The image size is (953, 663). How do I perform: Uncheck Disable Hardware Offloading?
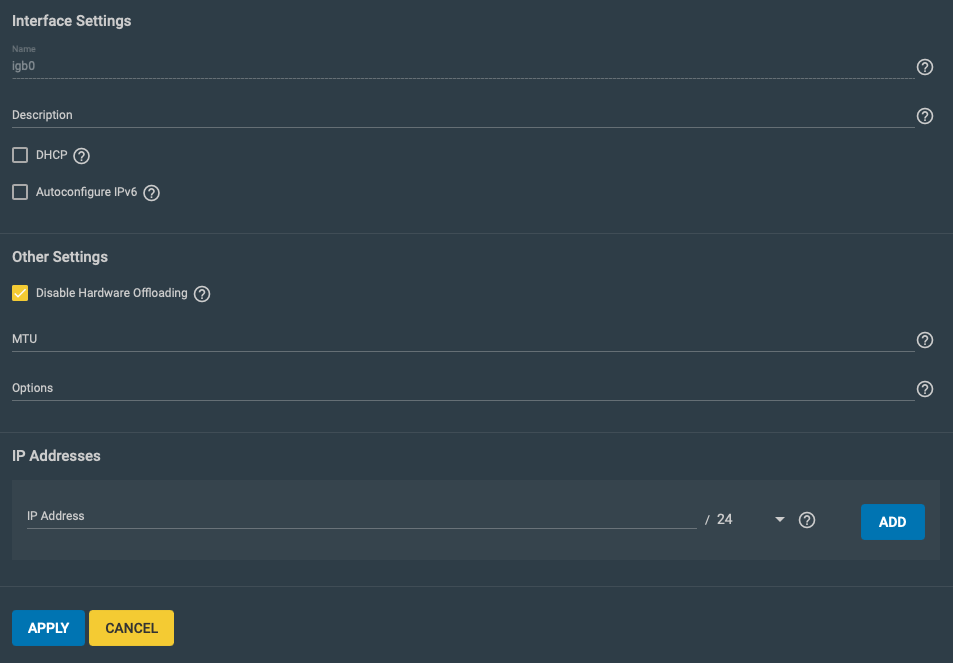click(x=20, y=293)
